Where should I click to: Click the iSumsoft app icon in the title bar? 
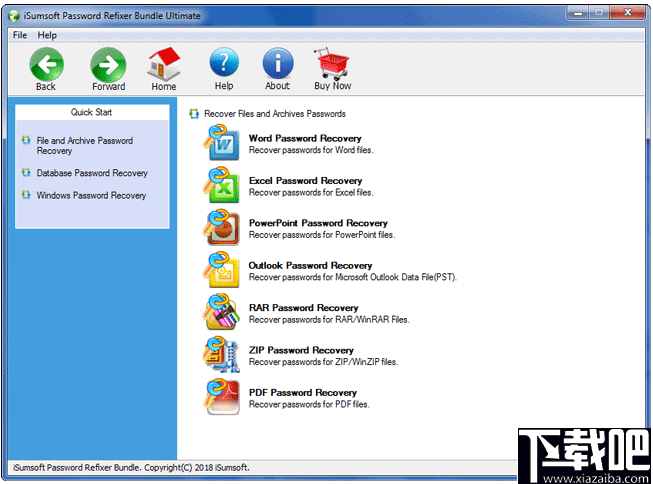[x=14, y=16]
